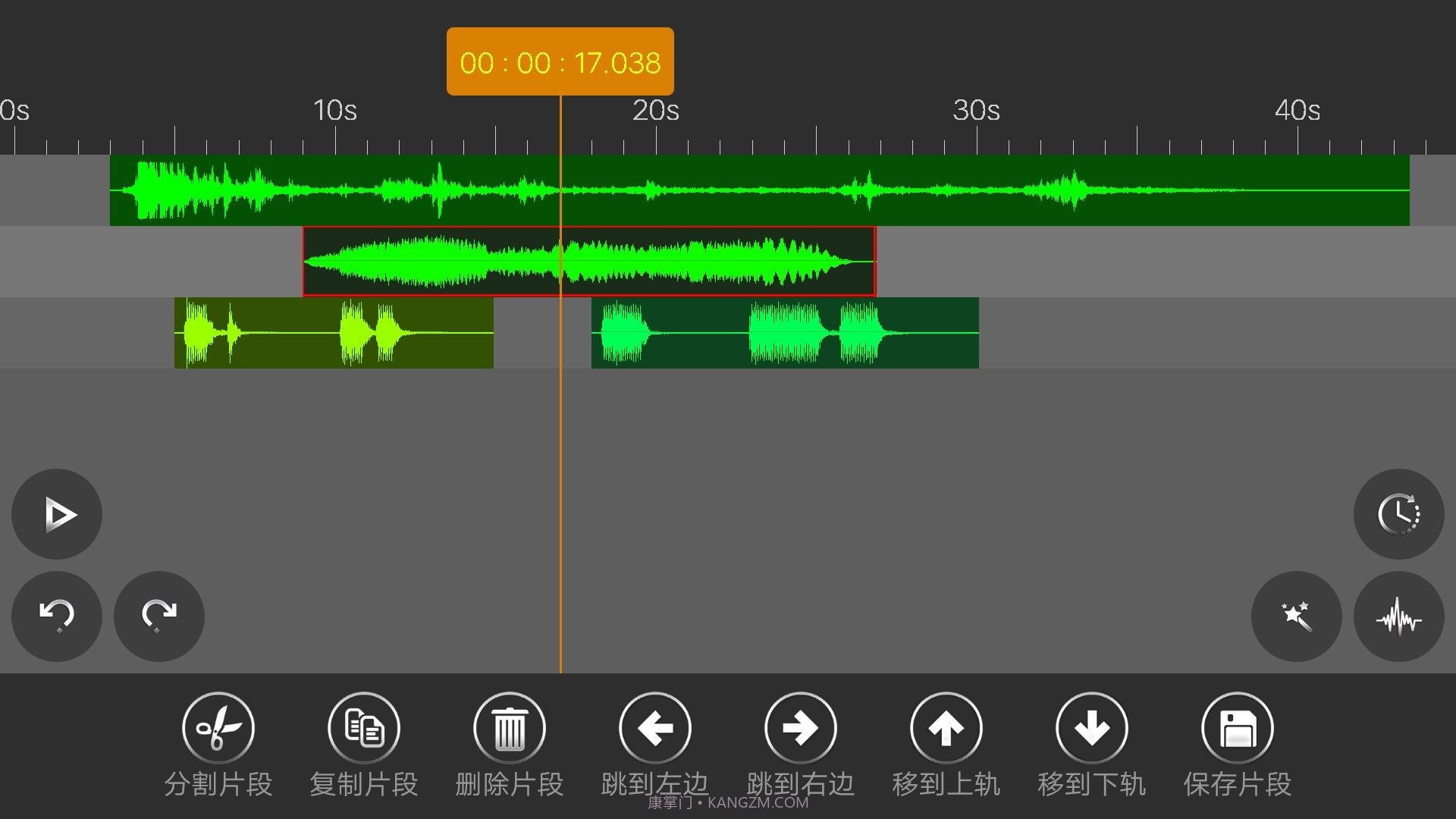Click the floppy disk save clip icon
The image size is (1456, 819).
tap(1238, 728)
